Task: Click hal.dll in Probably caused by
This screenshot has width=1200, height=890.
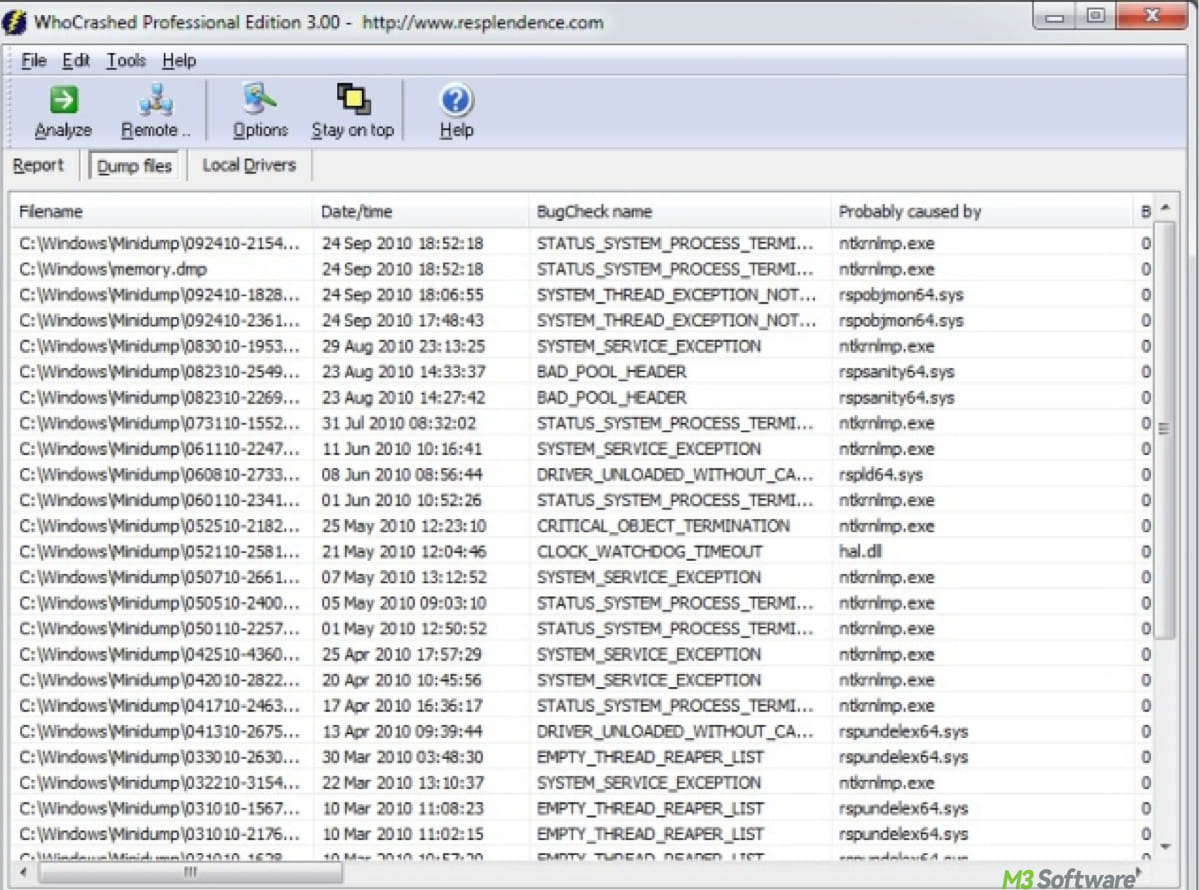Action: (x=860, y=551)
